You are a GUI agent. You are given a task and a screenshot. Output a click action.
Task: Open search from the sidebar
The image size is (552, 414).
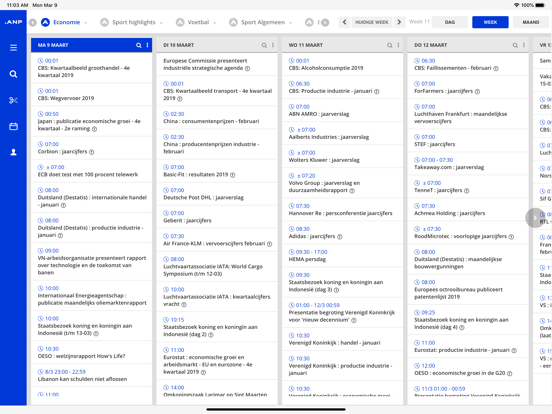[x=13, y=74]
